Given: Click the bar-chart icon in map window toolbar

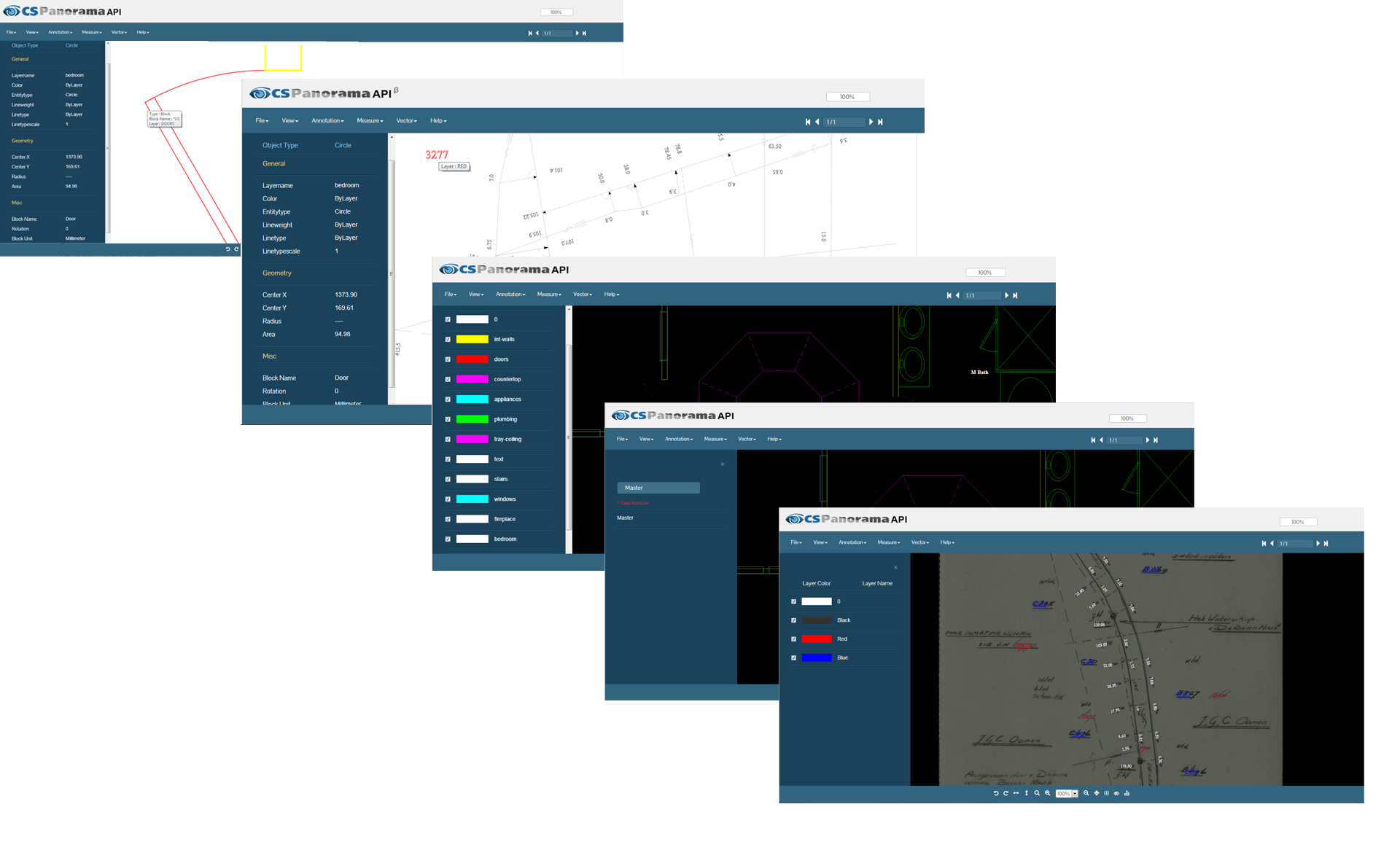Looking at the screenshot, I should pos(1127,793).
